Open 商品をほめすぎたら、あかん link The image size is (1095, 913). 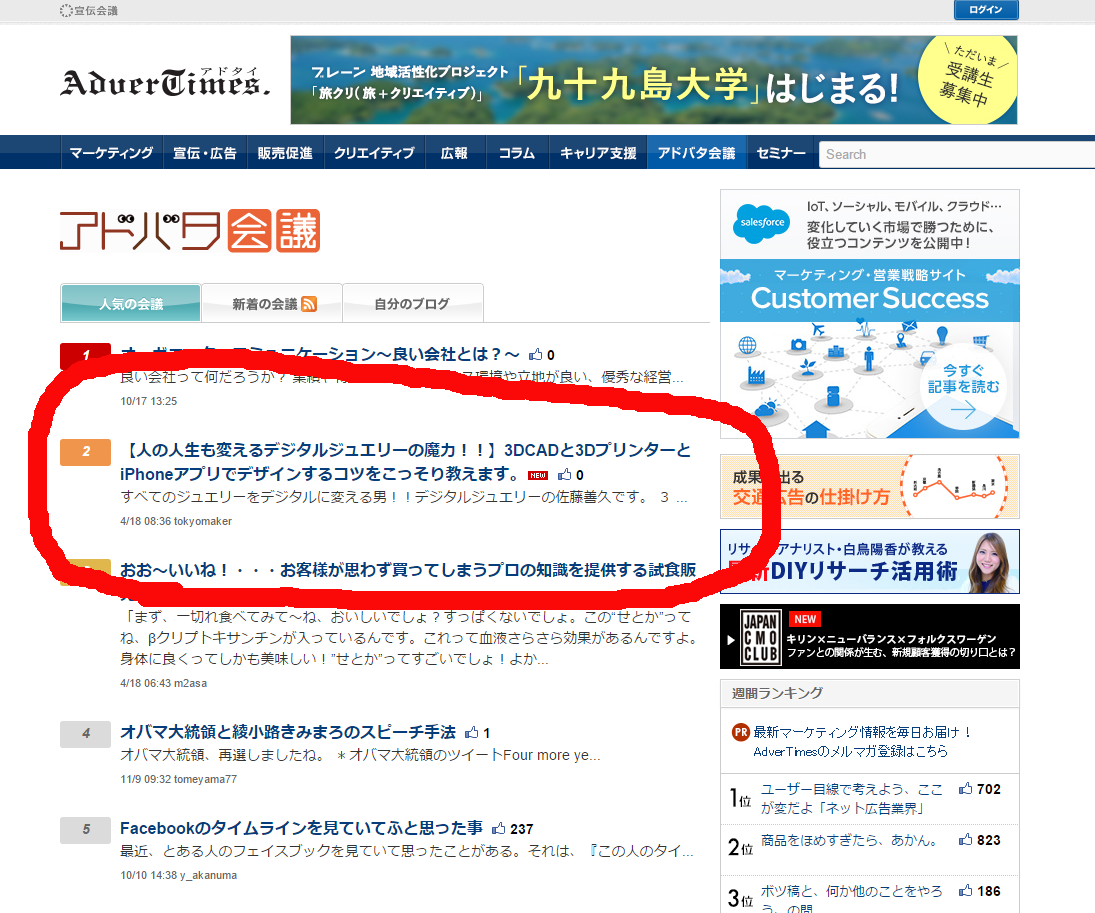point(848,840)
